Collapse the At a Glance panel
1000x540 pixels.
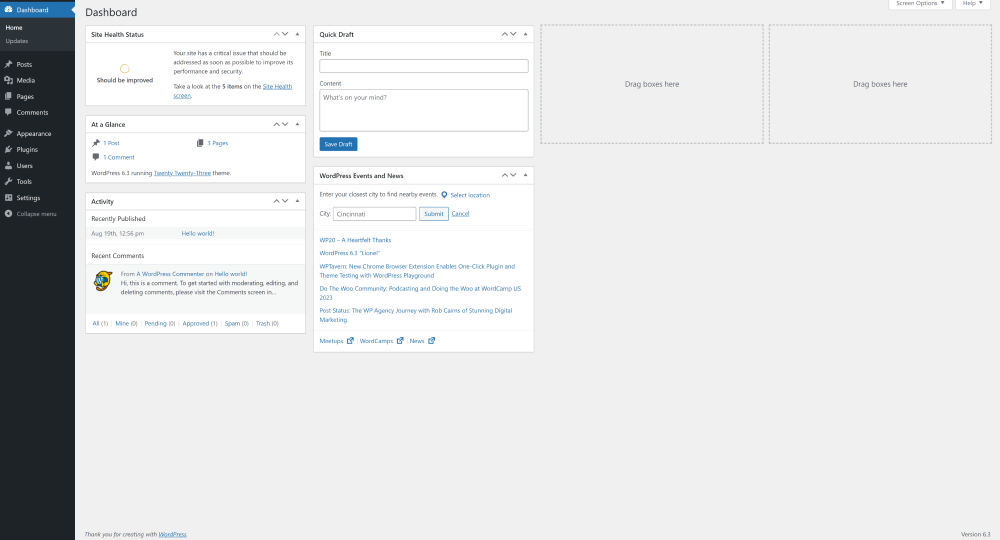coord(297,124)
